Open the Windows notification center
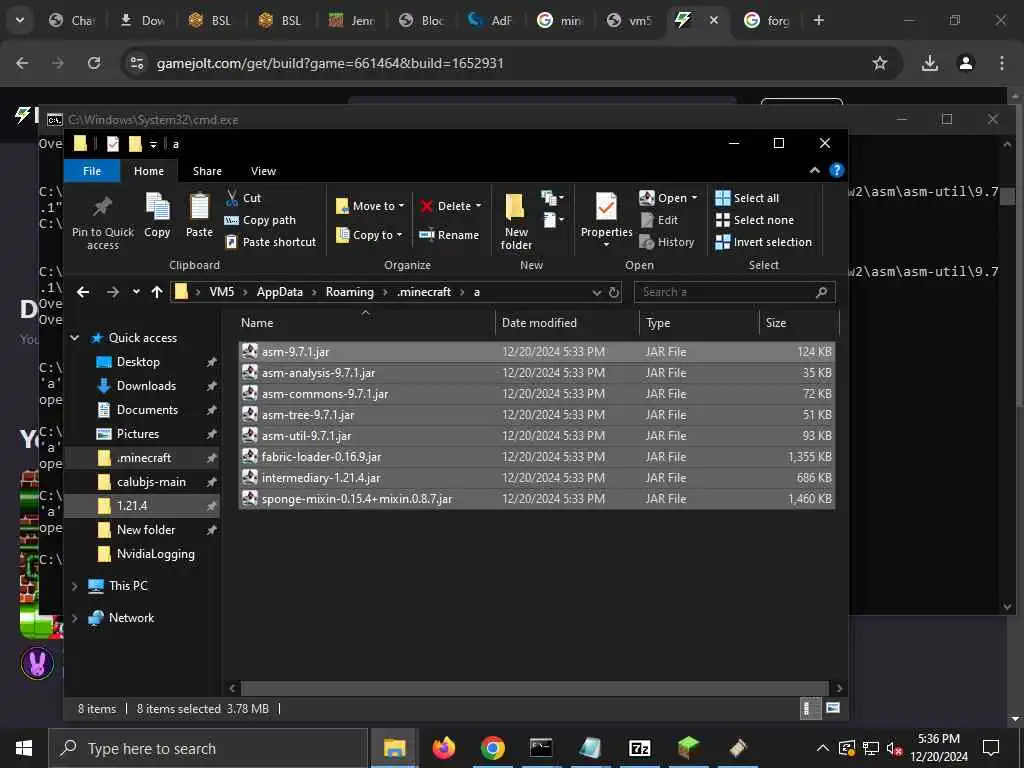The width and height of the screenshot is (1024, 768). tap(991, 748)
